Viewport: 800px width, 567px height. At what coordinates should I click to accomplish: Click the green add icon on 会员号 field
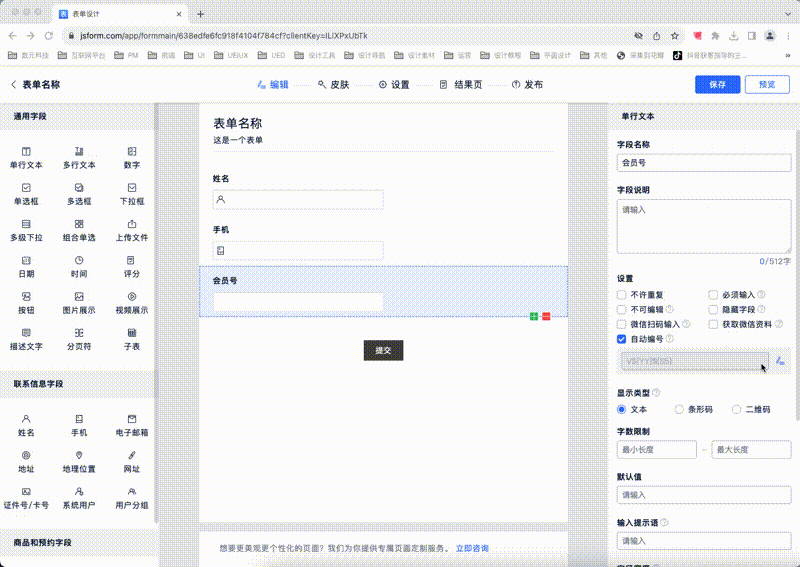[534, 316]
